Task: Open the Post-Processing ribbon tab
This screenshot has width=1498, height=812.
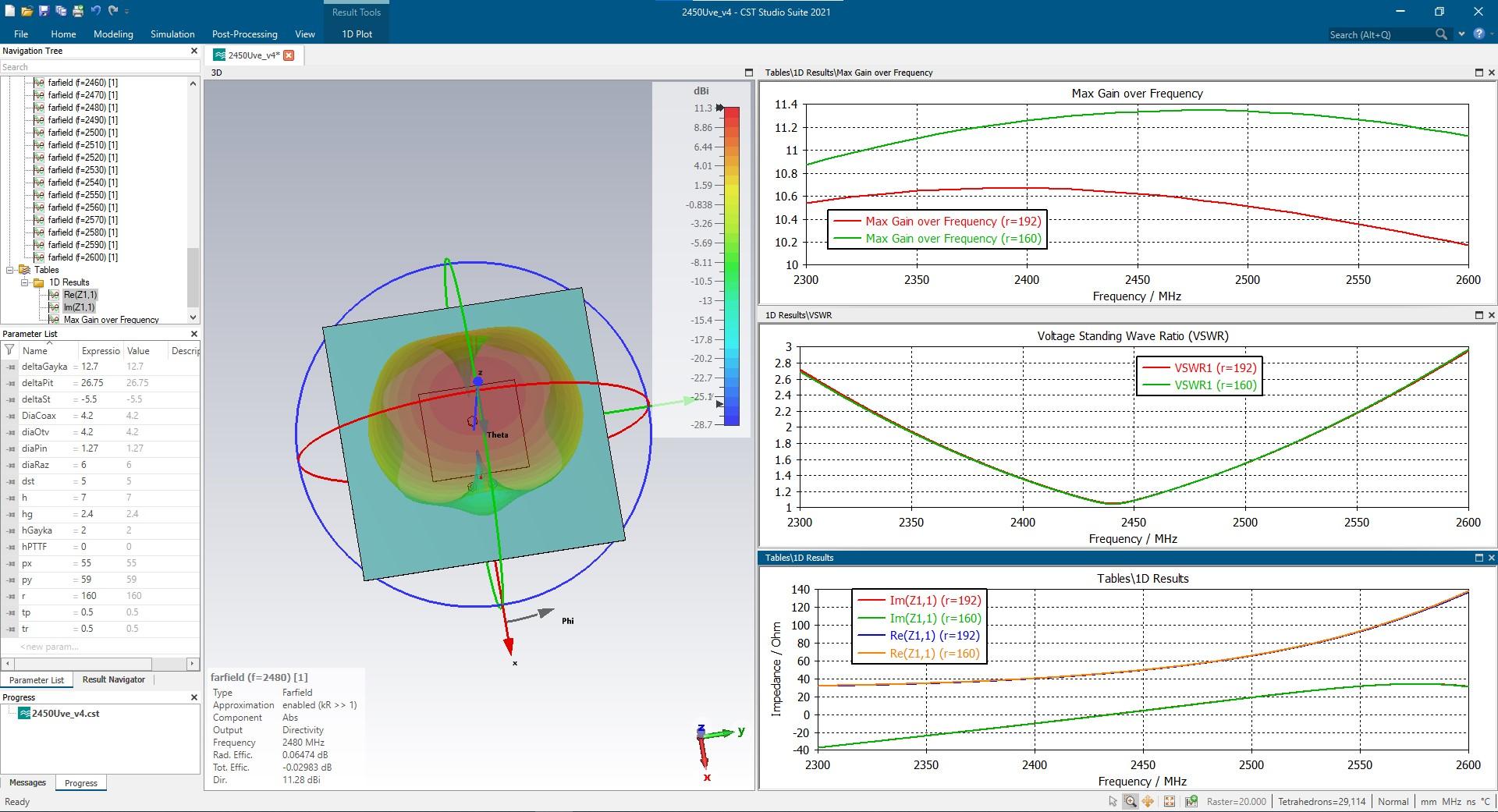Action: point(244,34)
